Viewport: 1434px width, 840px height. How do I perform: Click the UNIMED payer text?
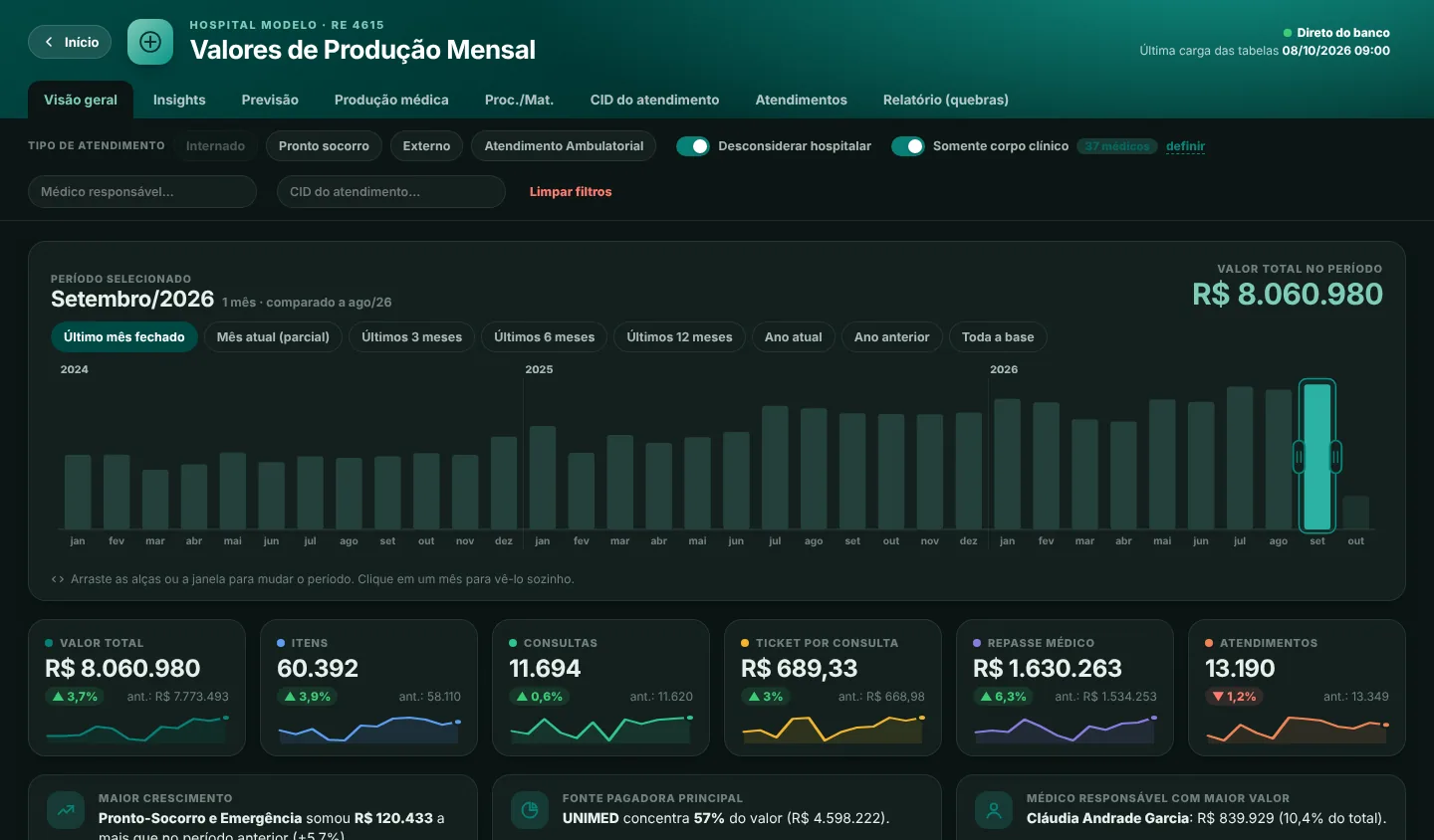[x=591, y=818]
